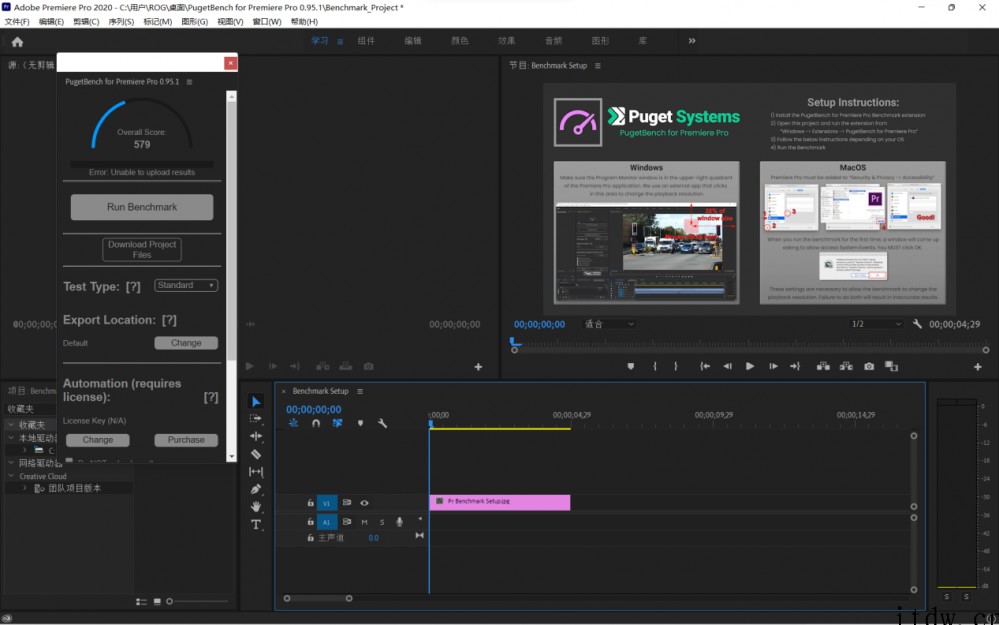Click Change license key button

(97, 440)
